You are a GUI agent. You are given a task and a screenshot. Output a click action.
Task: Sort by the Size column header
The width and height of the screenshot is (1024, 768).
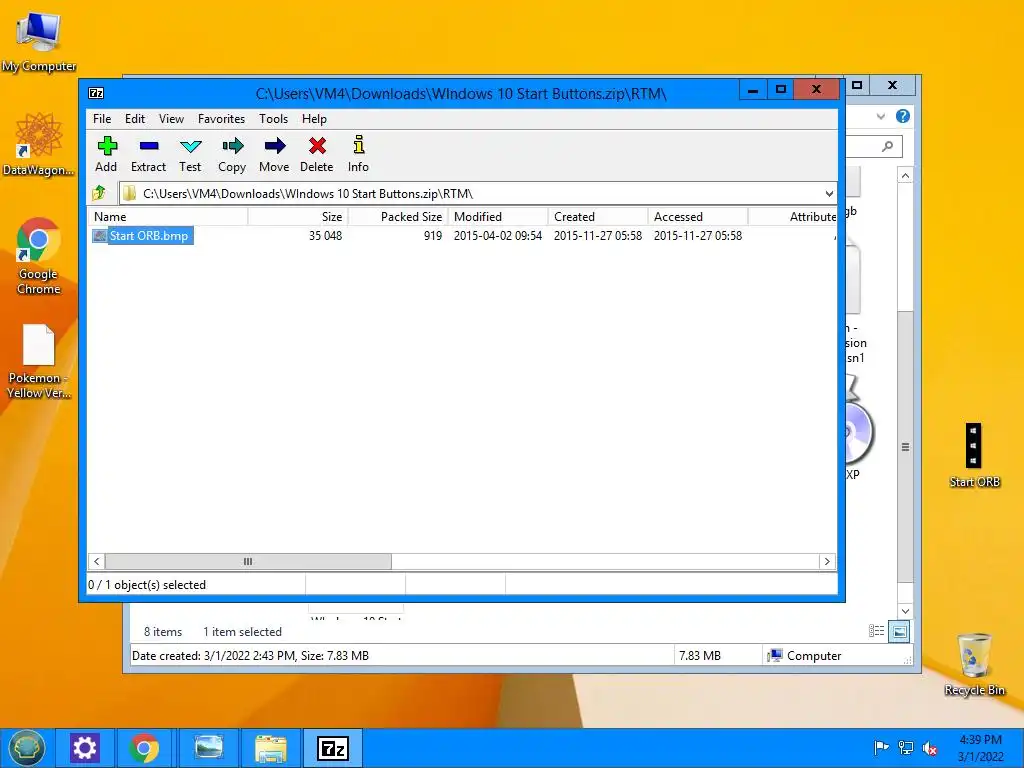298,217
